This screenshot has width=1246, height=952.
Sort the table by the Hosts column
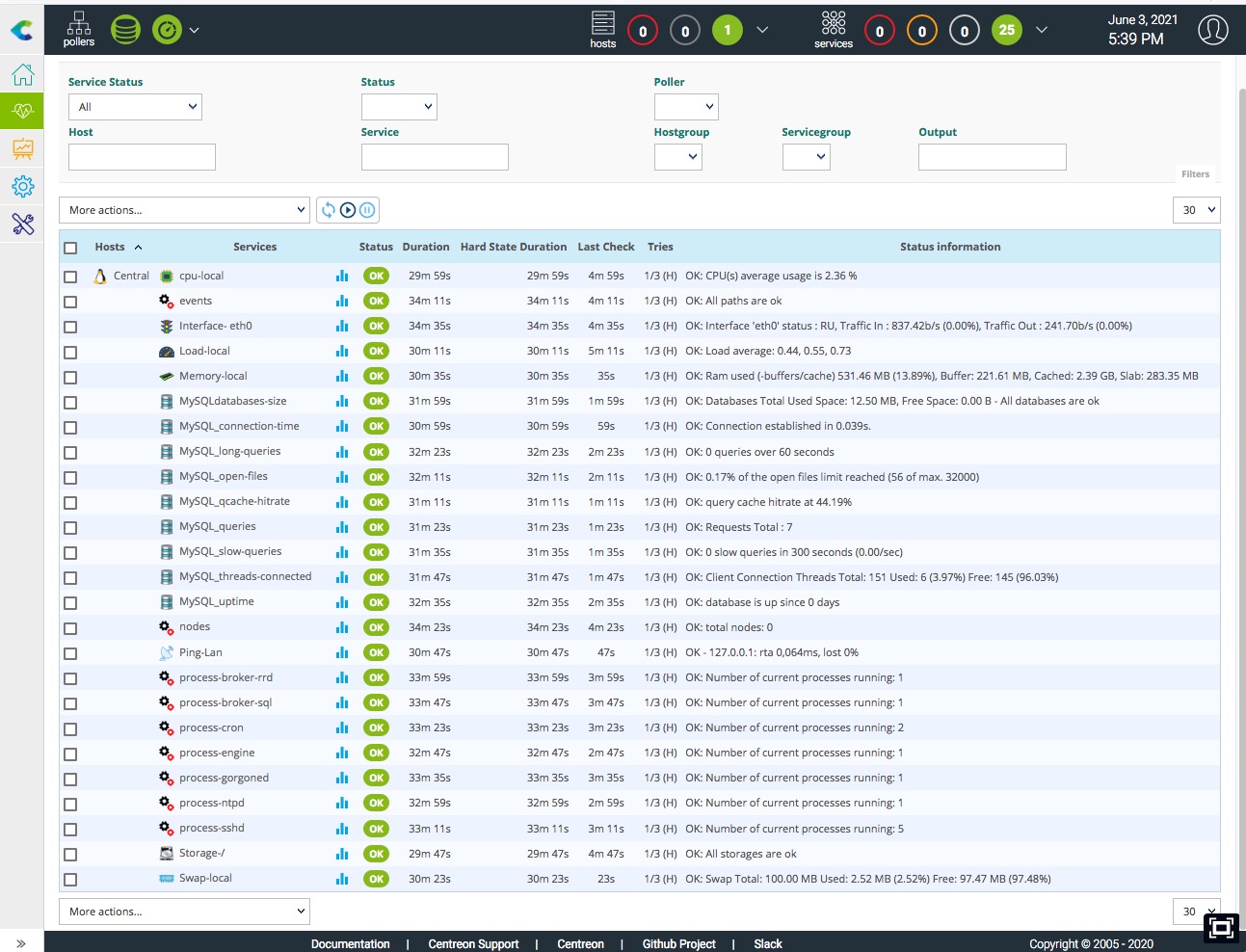click(110, 247)
